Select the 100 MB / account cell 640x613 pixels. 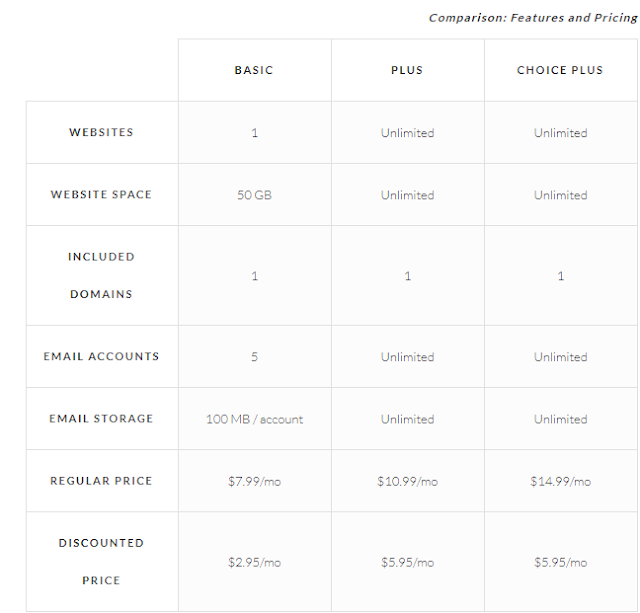(x=254, y=419)
